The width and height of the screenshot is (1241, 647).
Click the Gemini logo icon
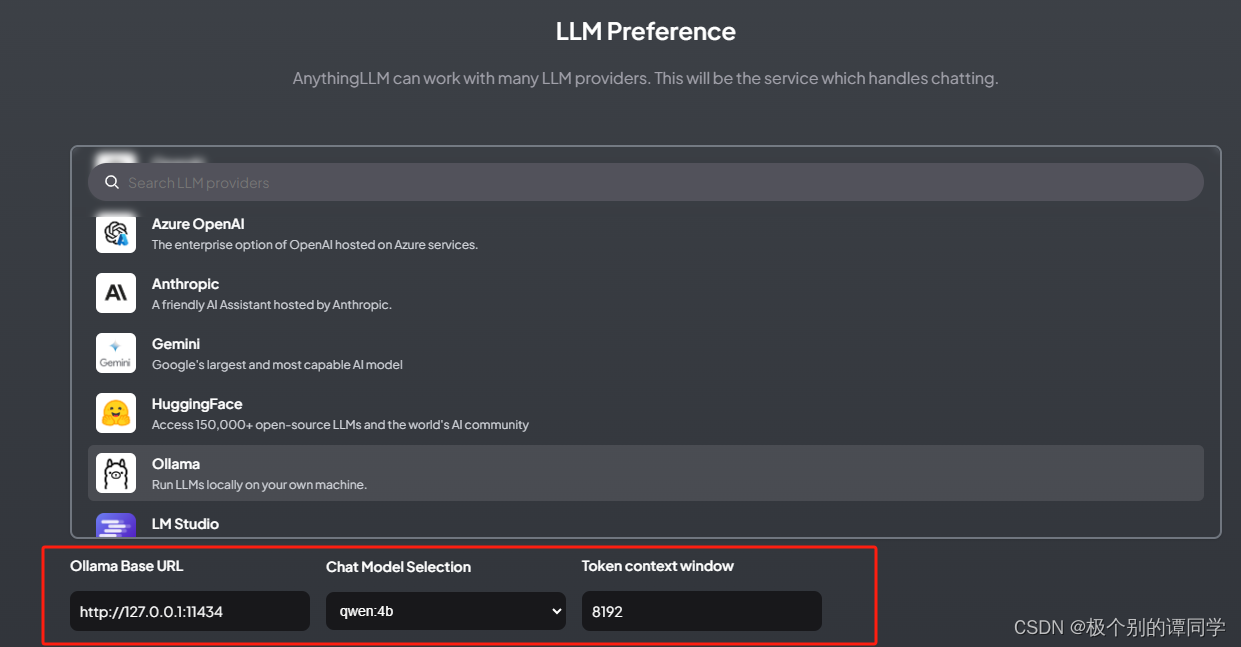tap(116, 353)
